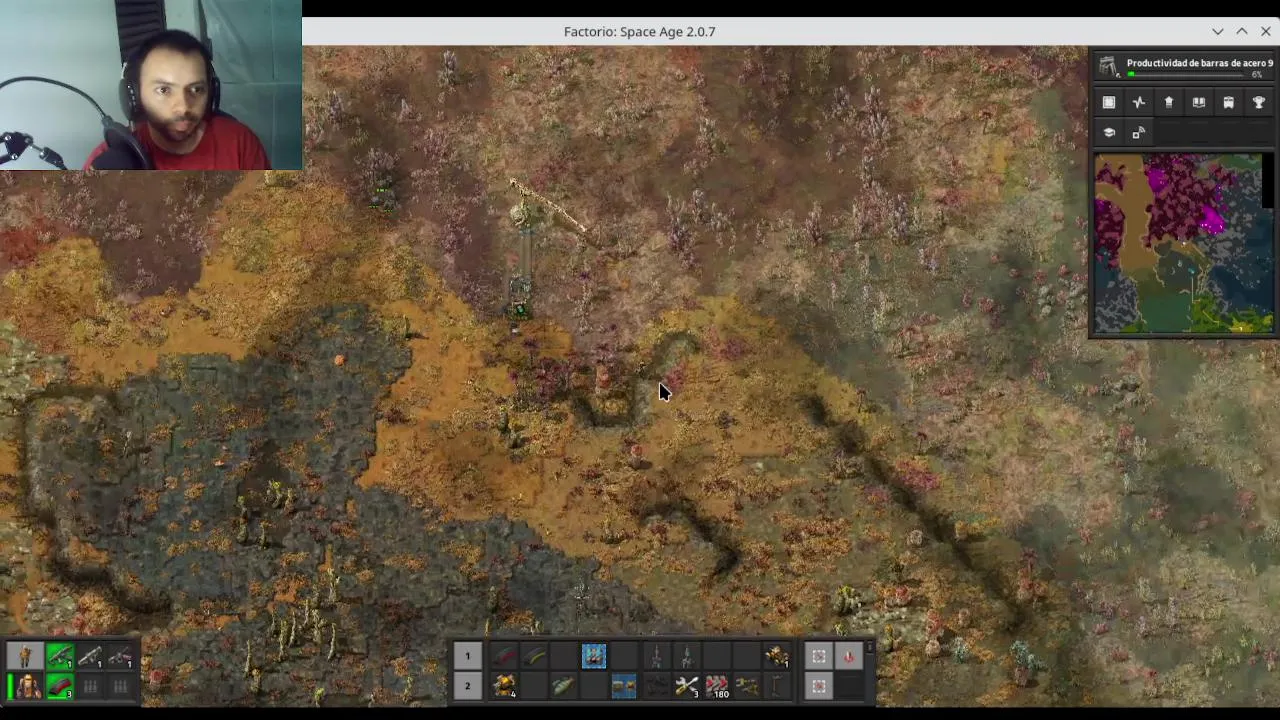Open the trains overview button
This screenshot has width=1280, height=720.
coord(1229,102)
